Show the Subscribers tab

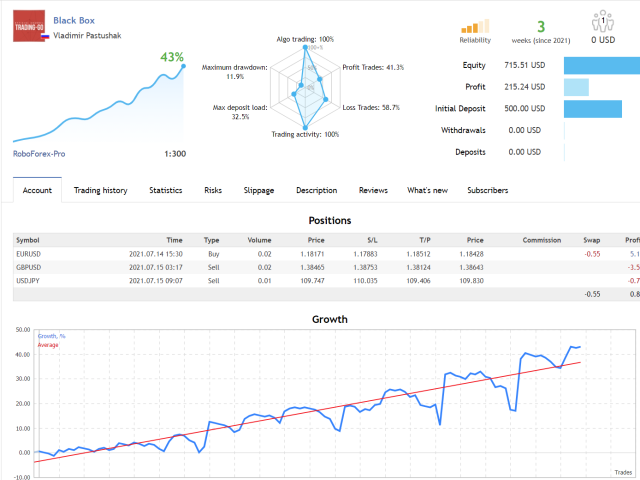pos(487,190)
